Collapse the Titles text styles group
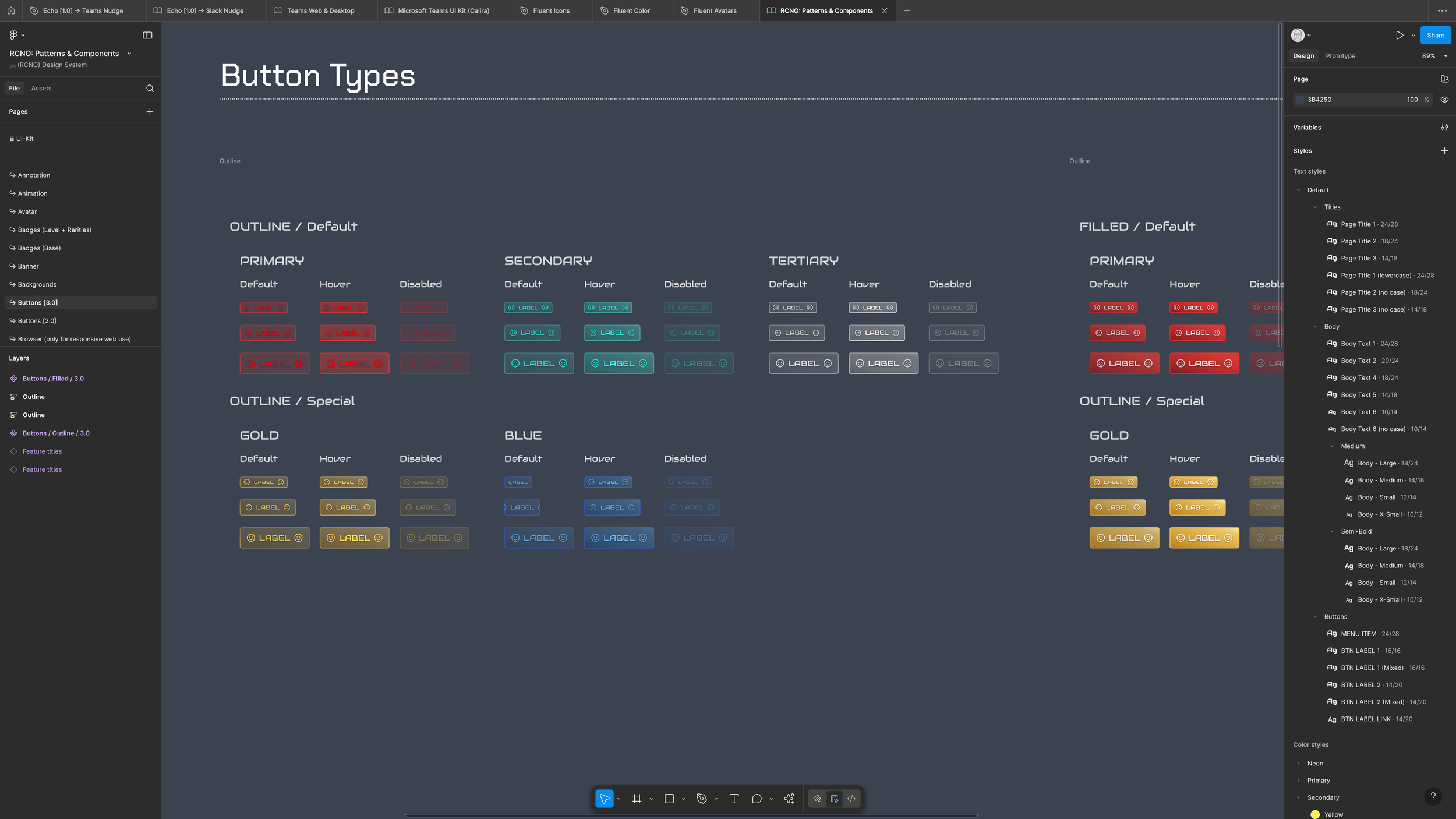1456x819 pixels. click(x=1315, y=207)
